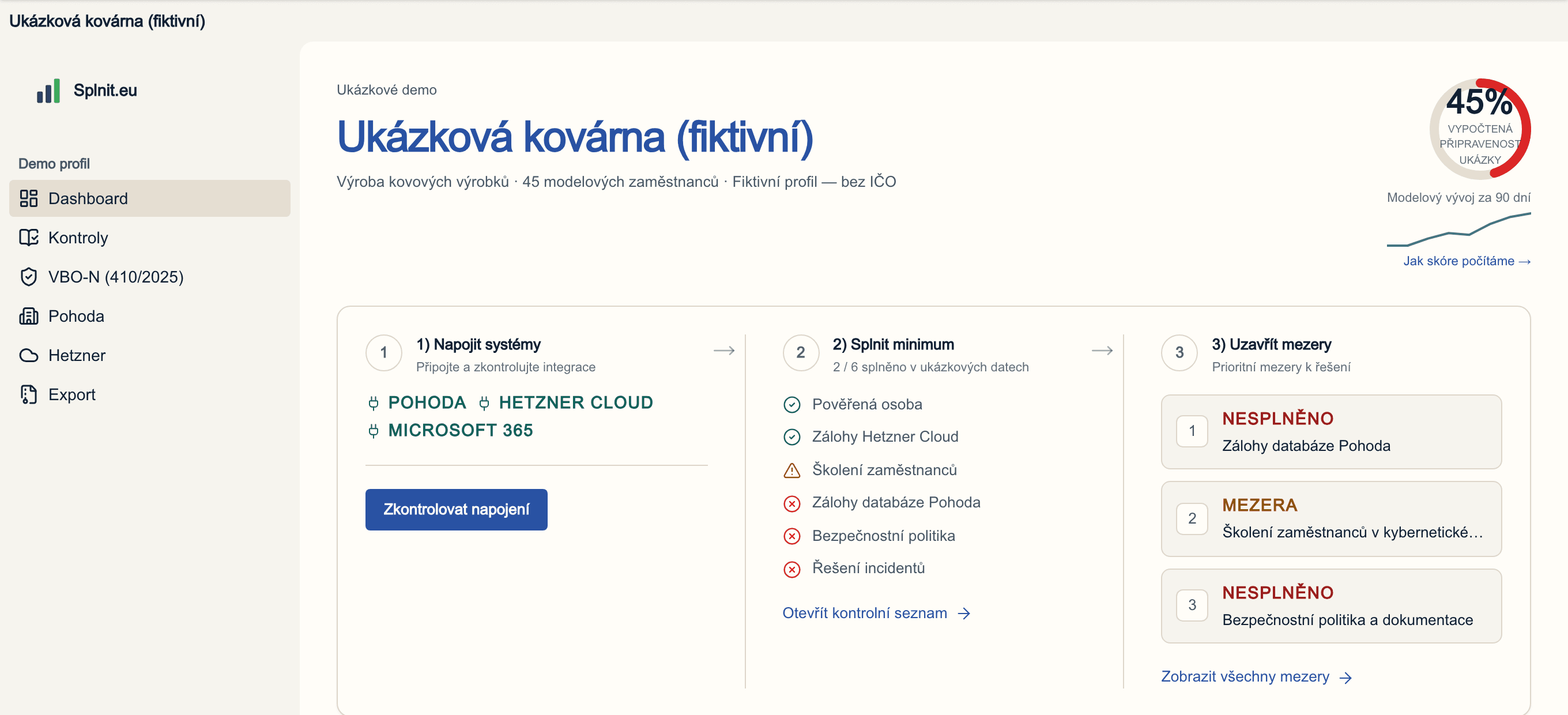Click the Dashboard grid icon
This screenshot has width=1568, height=715.
coord(29,198)
